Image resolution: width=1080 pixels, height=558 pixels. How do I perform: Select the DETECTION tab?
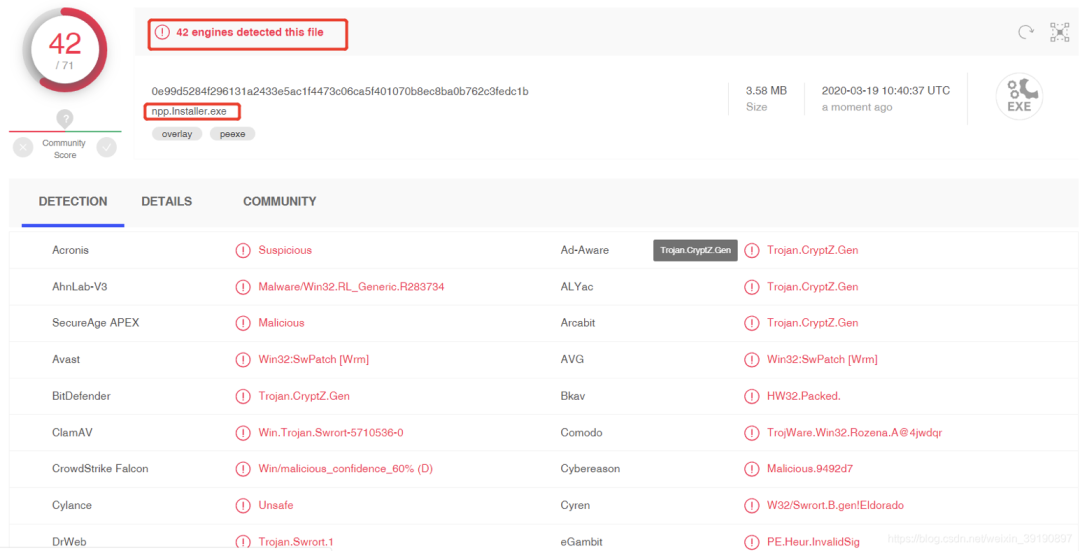(73, 201)
